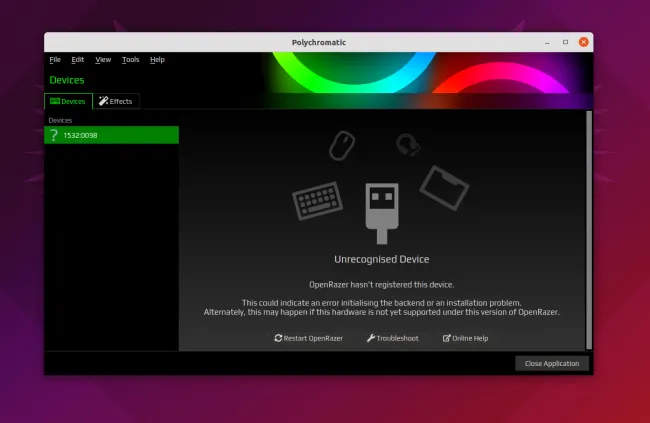The width and height of the screenshot is (650, 423).
Task: Click the Polychromatic title bar text
Action: (319, 42)
